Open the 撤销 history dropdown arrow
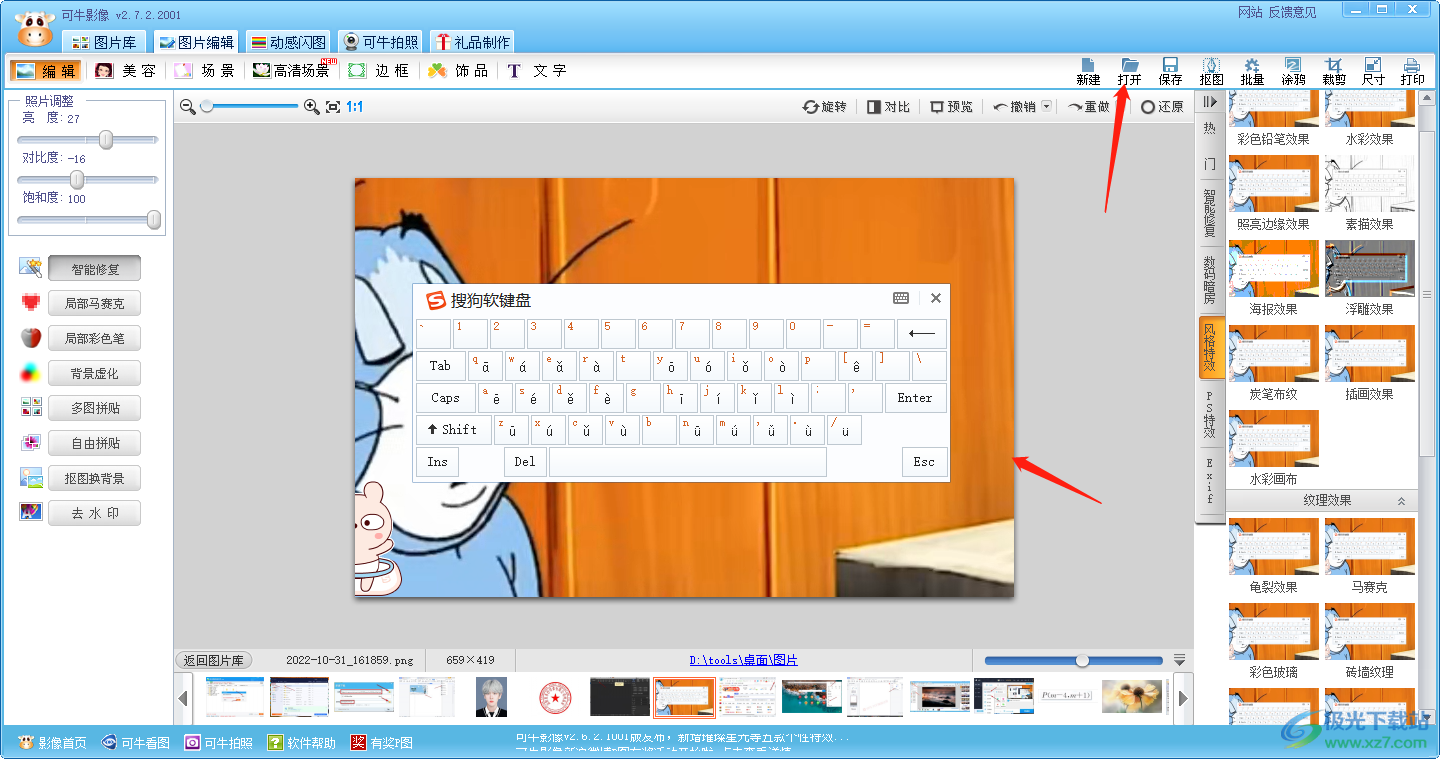 [1046, 107]
